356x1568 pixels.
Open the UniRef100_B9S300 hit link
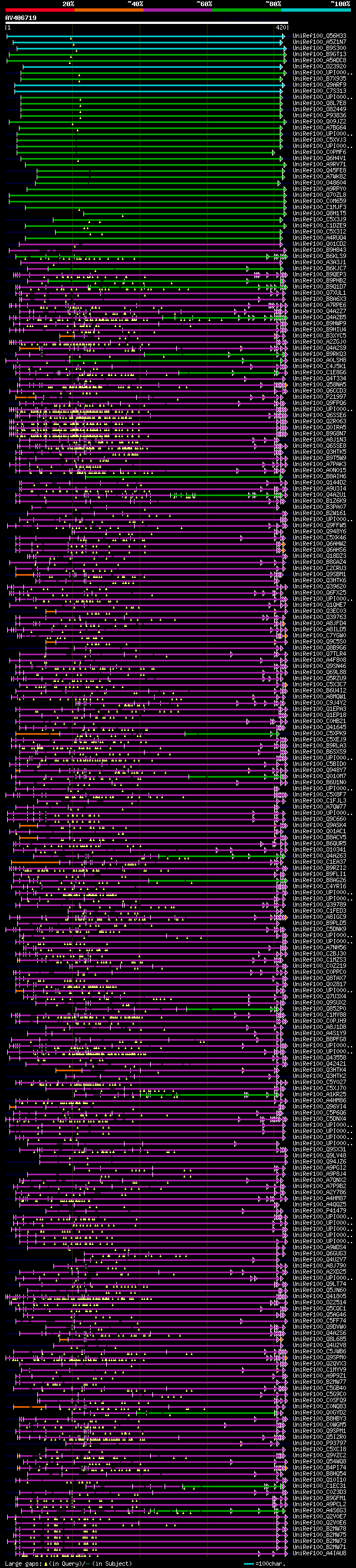click(319, 48)
